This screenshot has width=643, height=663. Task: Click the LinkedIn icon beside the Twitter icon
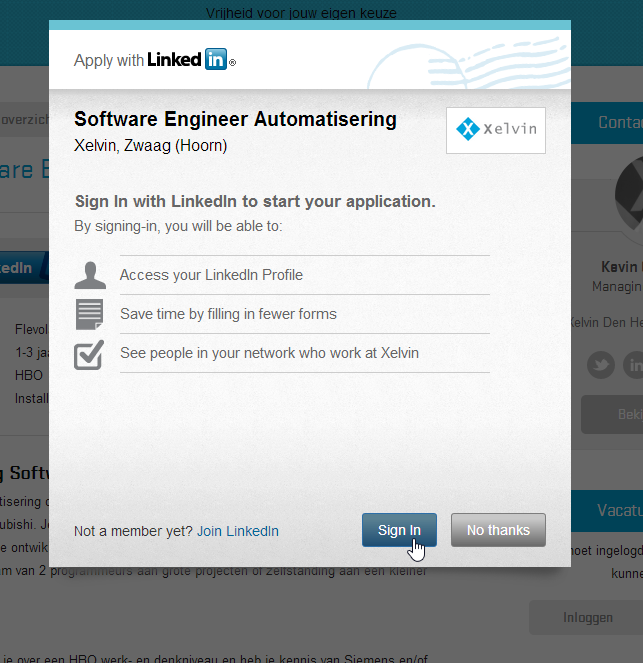click(x=633, y=366)
